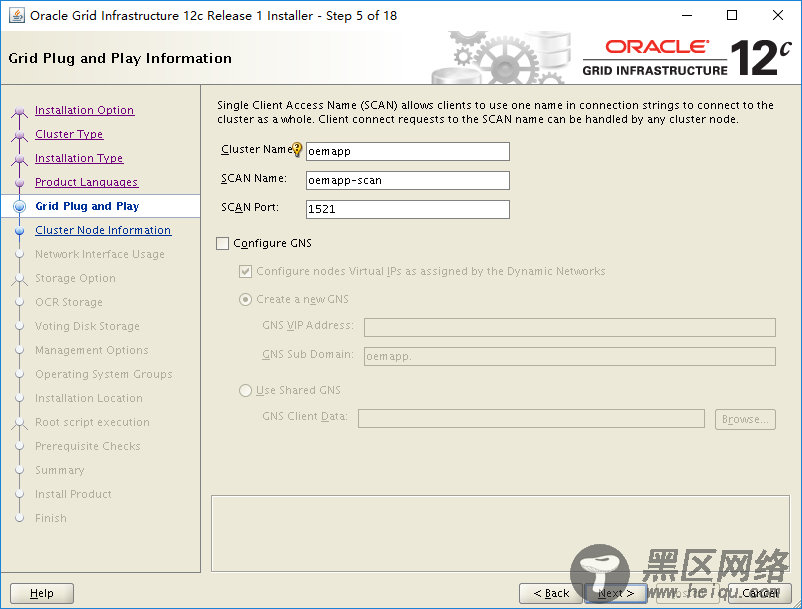Click the OCR Storage step
Image resolution: width=802 pixels, height=609 pixels.
click(x=69, y=302)
